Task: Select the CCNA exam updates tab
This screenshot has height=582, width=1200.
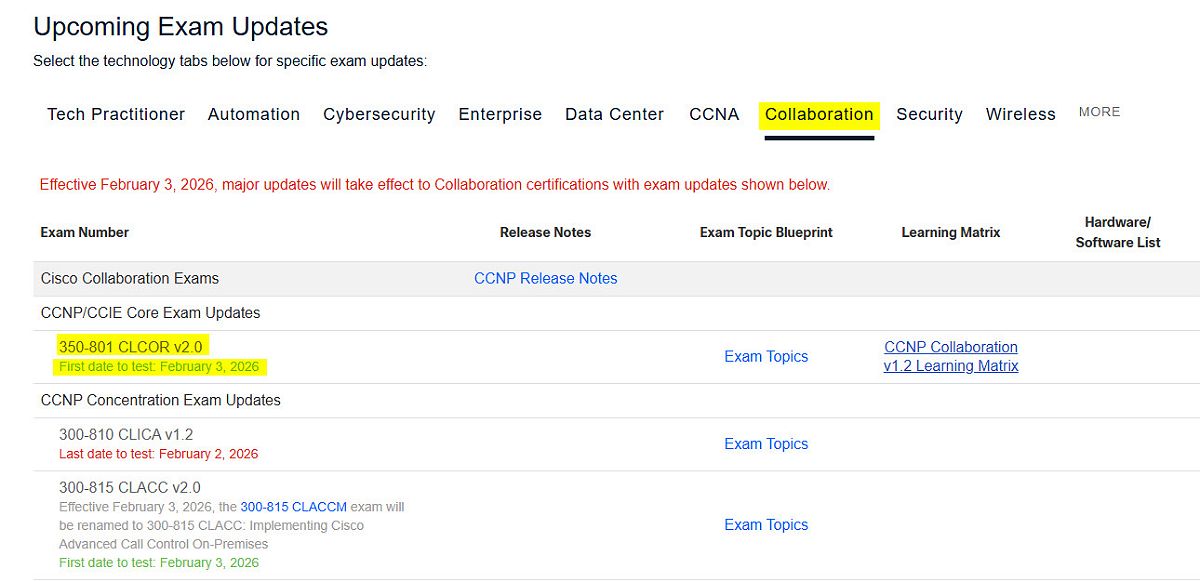Action: [714, 114]
